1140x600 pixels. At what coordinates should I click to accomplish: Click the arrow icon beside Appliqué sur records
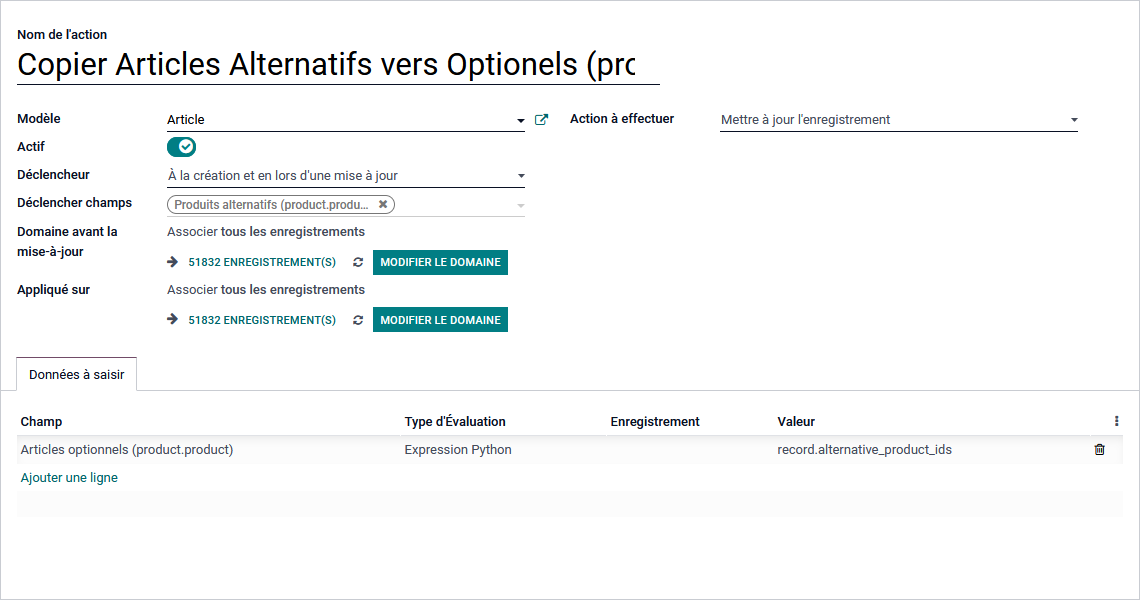[x=172, y=321]
